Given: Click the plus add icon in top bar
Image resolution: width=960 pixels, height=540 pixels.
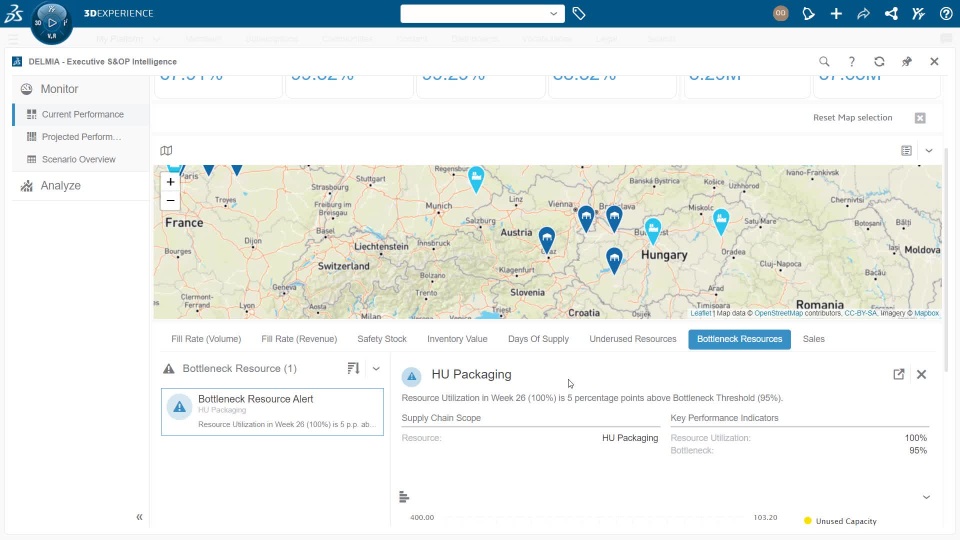Looking at the screenshot, I should point(836,13).
